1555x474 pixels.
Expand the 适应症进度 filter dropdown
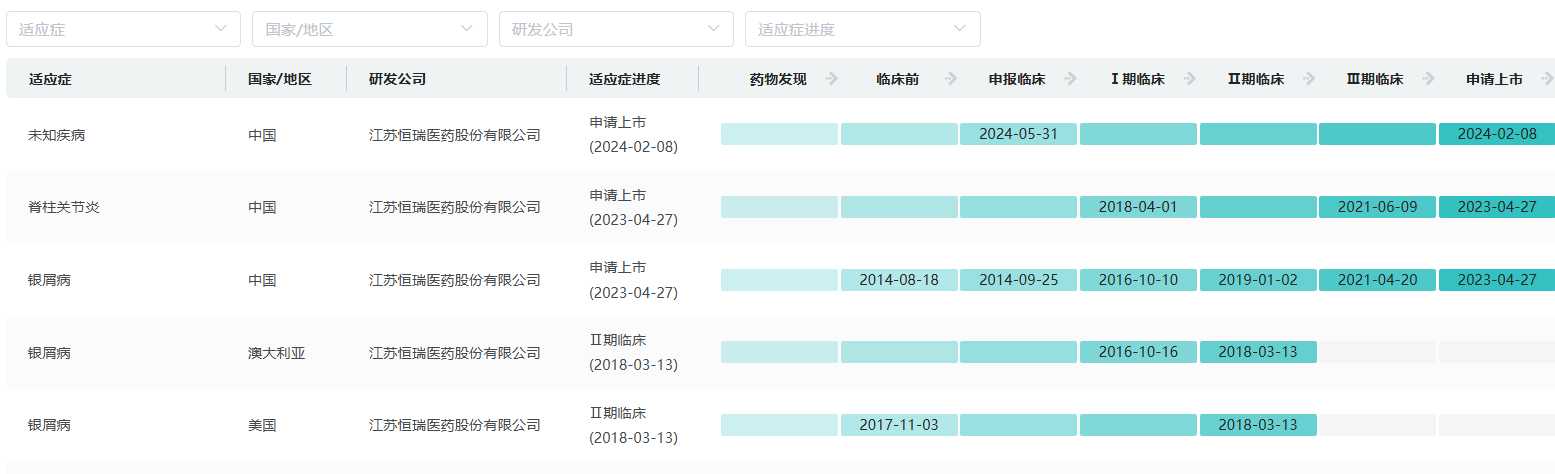click(862, 29)
